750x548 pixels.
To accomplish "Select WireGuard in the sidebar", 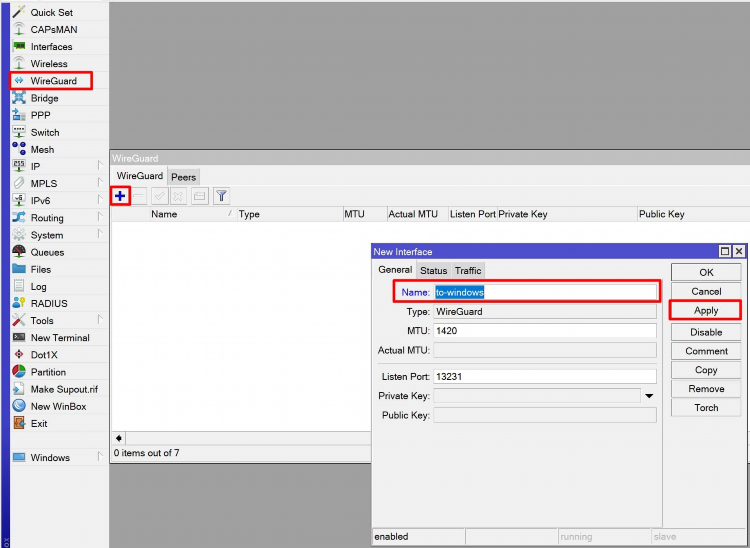I will click(x=53, y=81).
